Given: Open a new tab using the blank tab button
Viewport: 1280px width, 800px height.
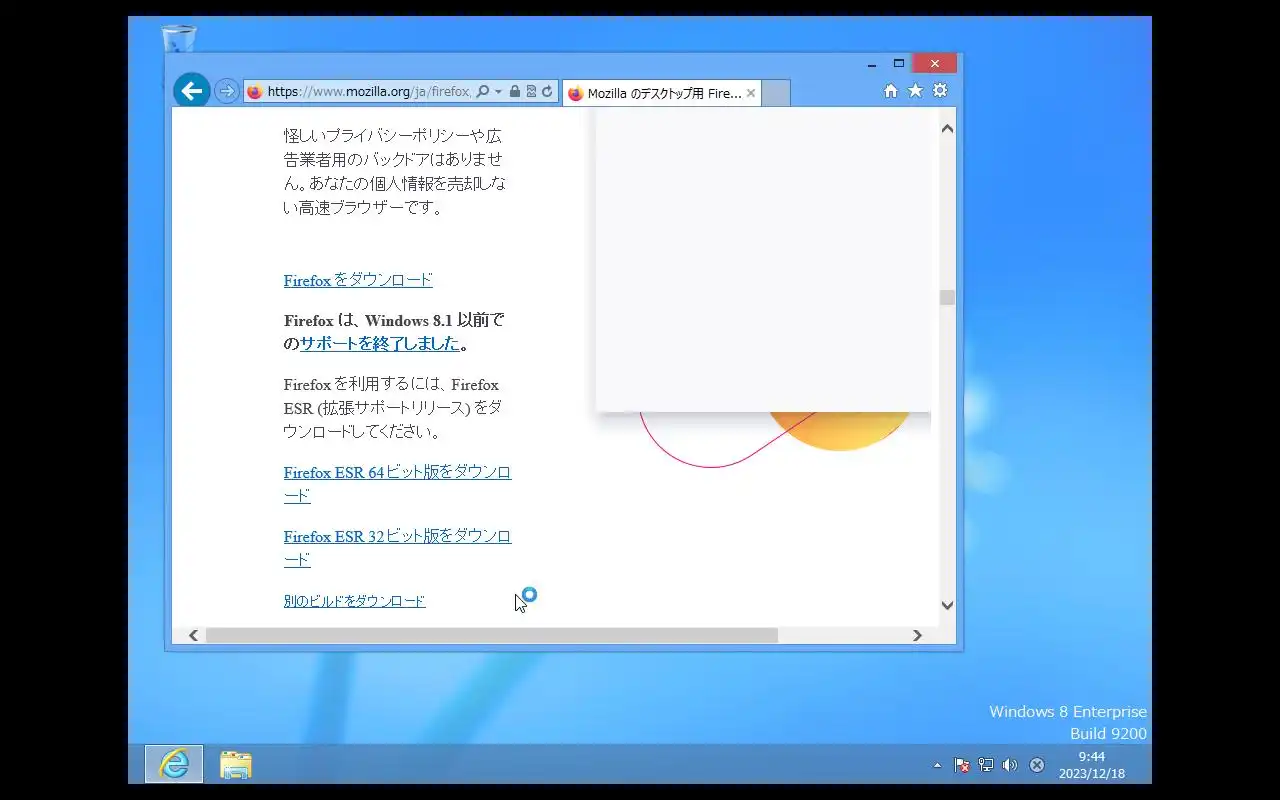Looking at the screenshot, I should pos(776,93).
